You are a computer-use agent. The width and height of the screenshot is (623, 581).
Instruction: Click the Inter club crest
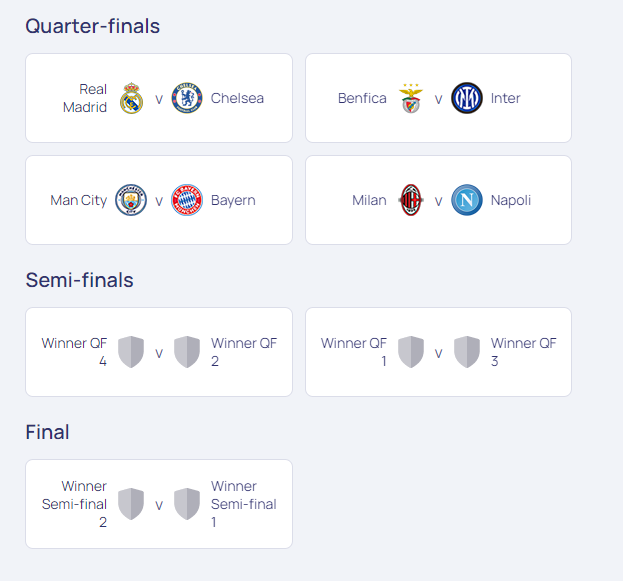(467, 98)
